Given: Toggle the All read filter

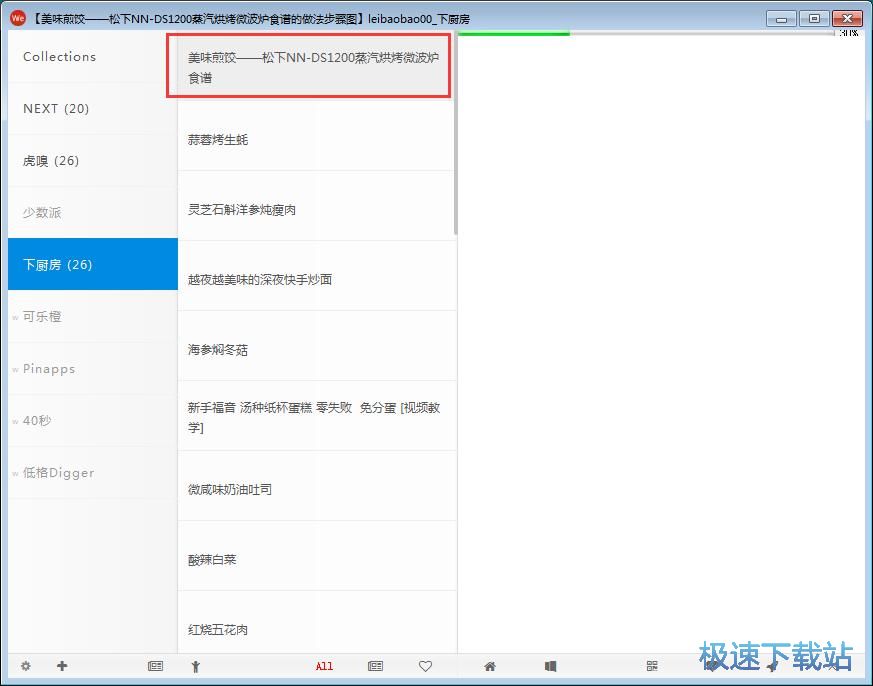Looking at the screenshot, I should (324, 666).
